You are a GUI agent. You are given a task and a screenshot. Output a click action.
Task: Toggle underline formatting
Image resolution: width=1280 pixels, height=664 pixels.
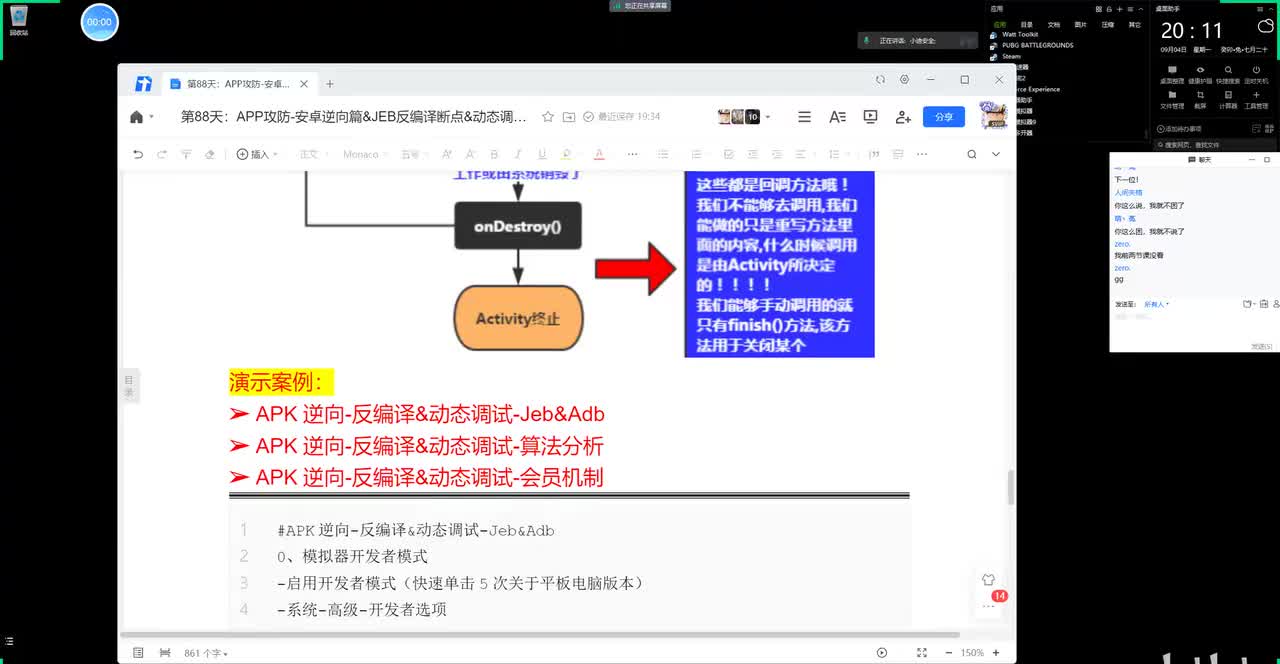coord(542,154)
